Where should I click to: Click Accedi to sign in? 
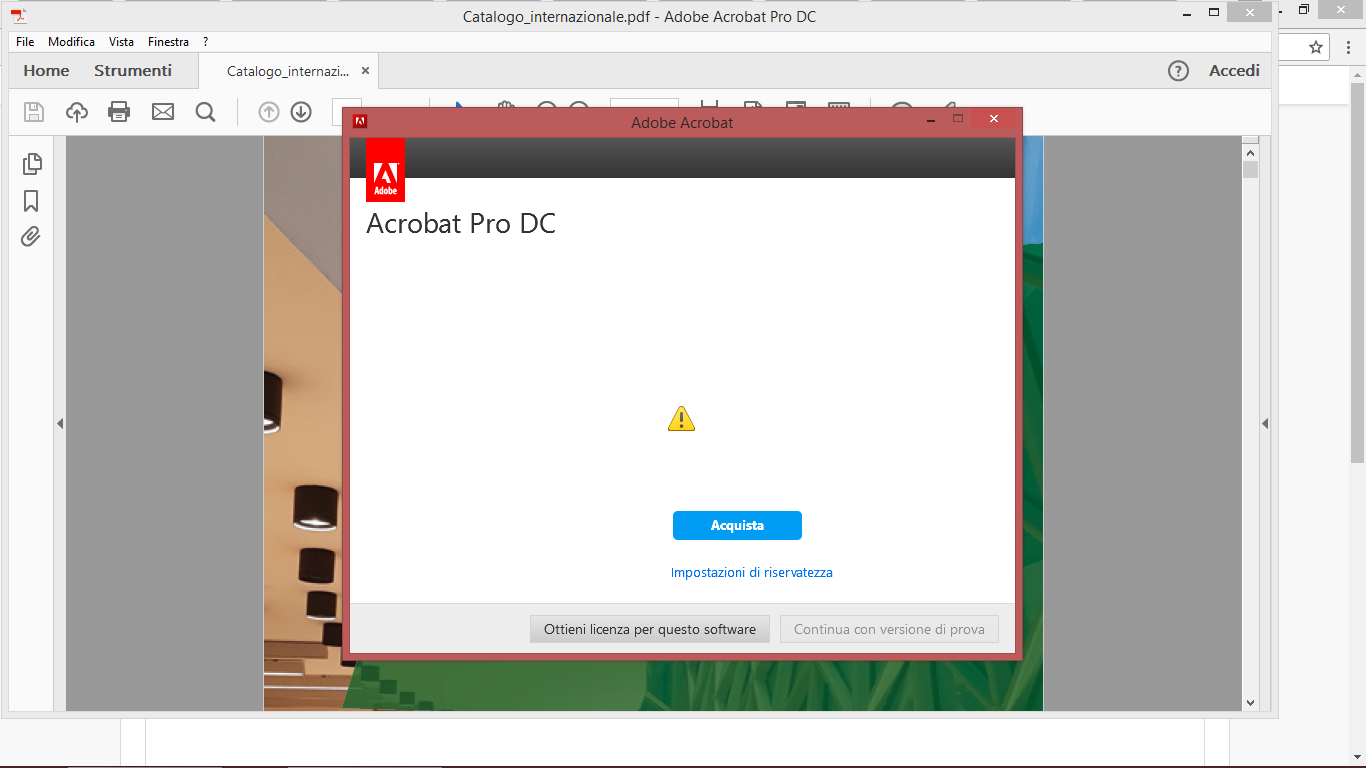click(x=1234, y=71)
